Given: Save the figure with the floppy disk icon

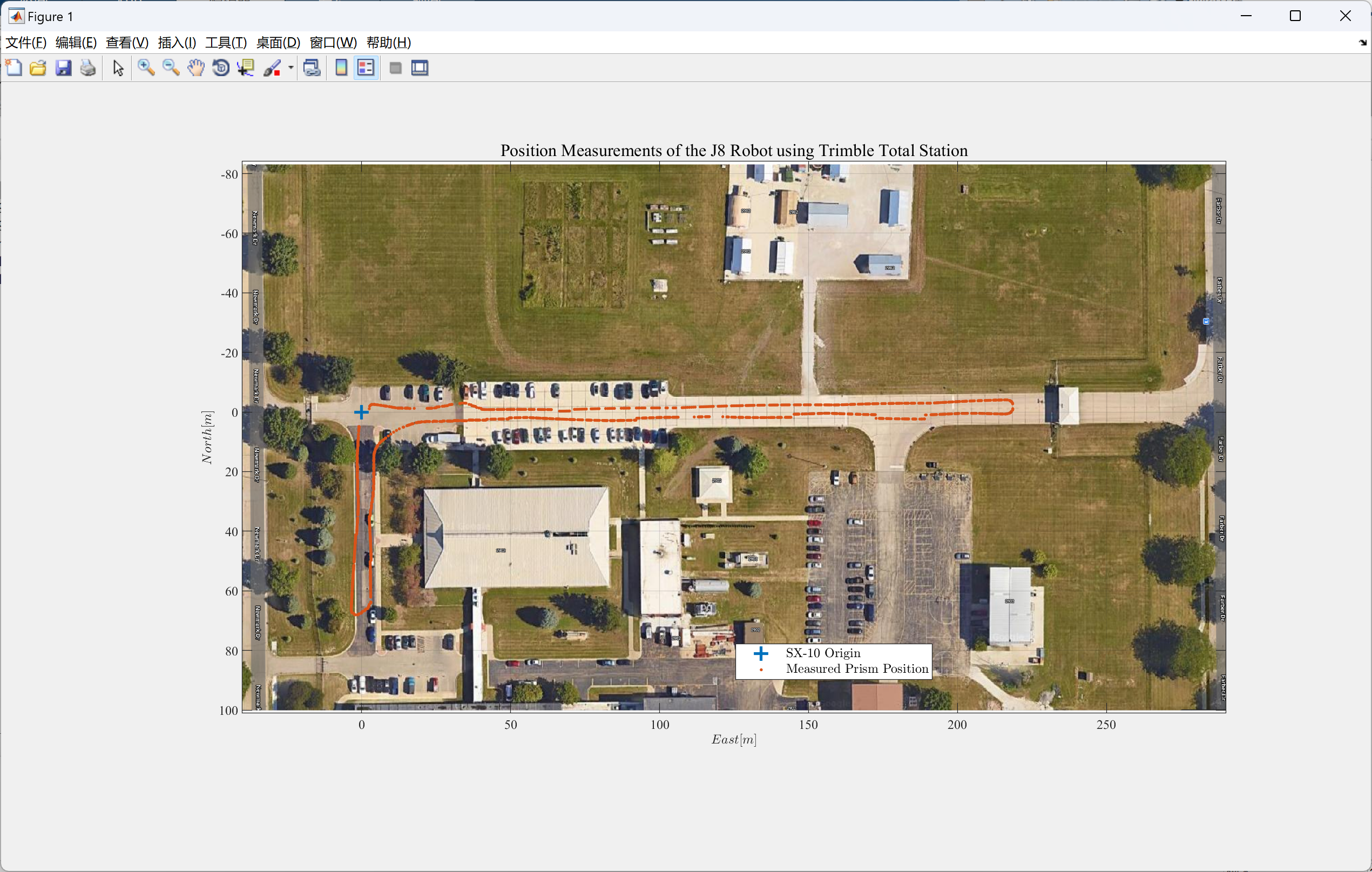Looking at the screenshot, I should point(63,69).
